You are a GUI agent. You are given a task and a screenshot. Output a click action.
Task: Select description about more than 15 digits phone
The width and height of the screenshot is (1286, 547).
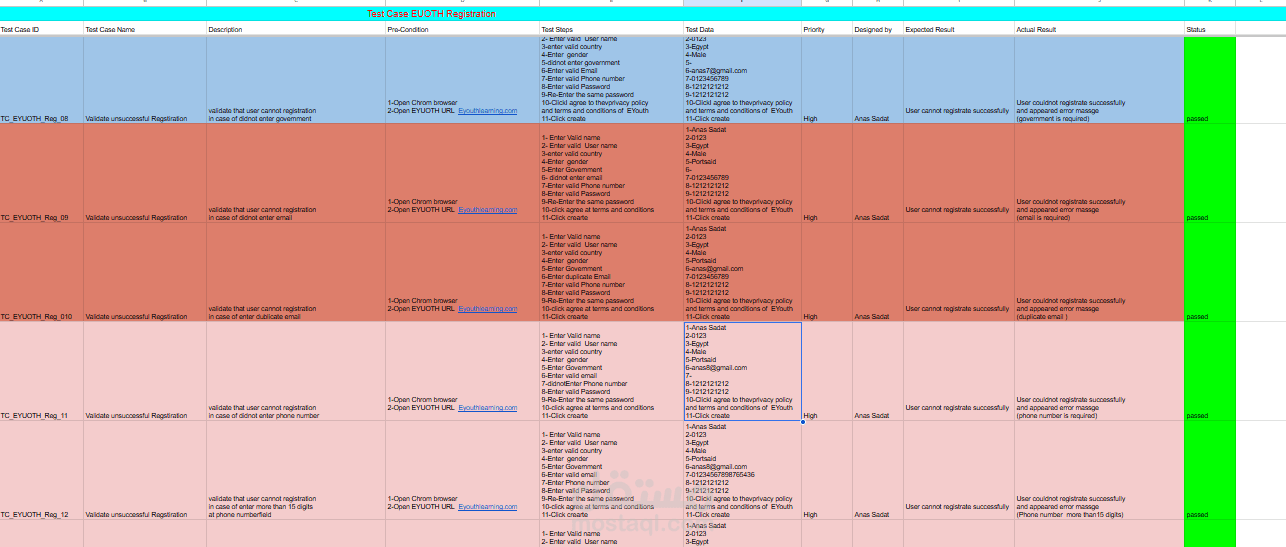point(295,471)
